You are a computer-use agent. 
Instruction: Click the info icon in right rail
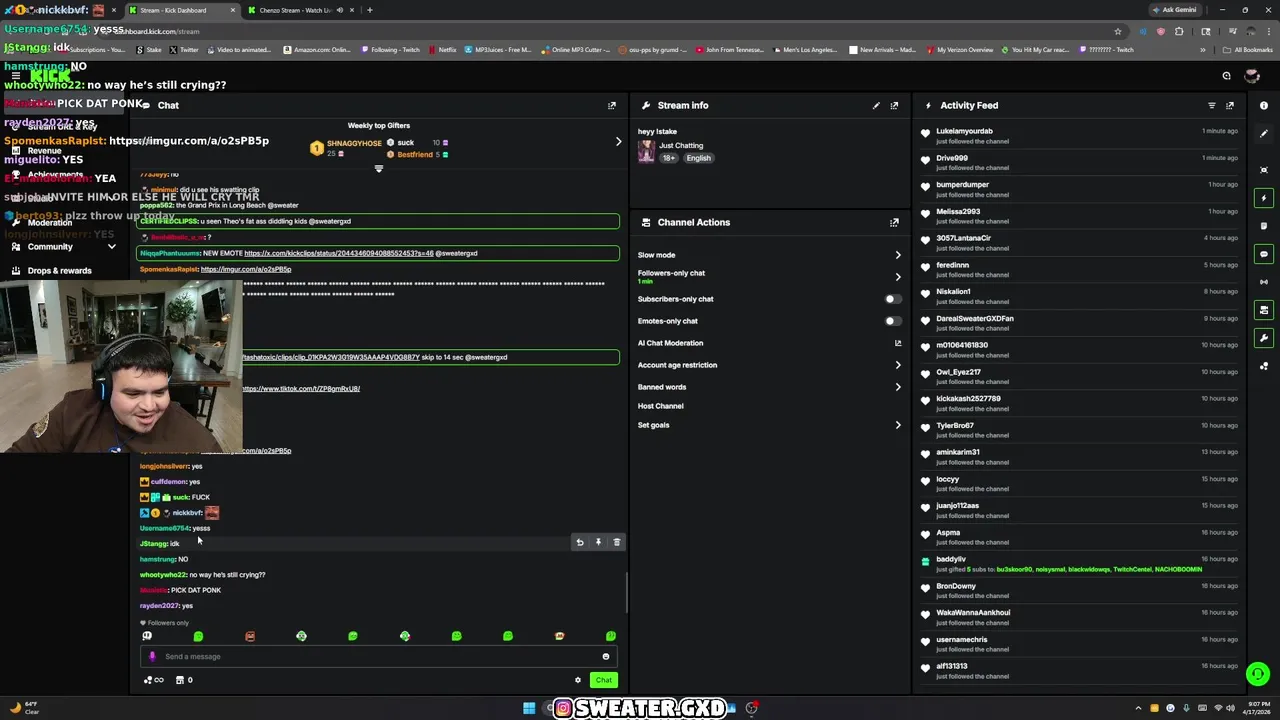1264,105
